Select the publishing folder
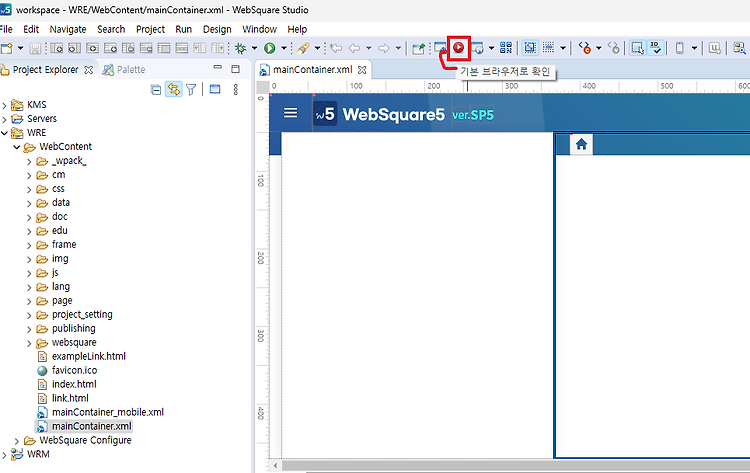The height and width of the screenshot is (473, 750). [74, 329]
